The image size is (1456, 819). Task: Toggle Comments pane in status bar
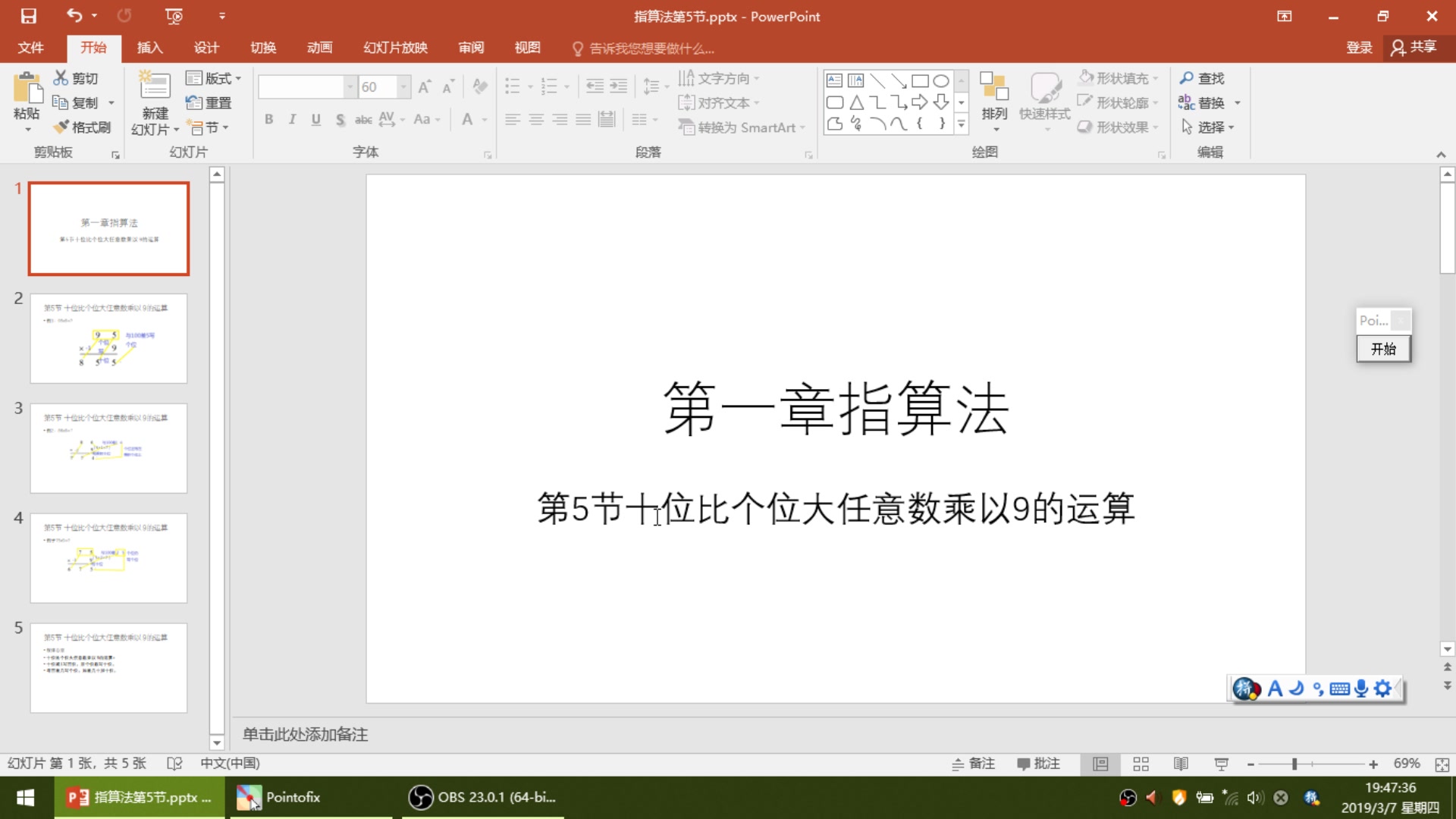pyautogui.click(x=1038, y=764)
